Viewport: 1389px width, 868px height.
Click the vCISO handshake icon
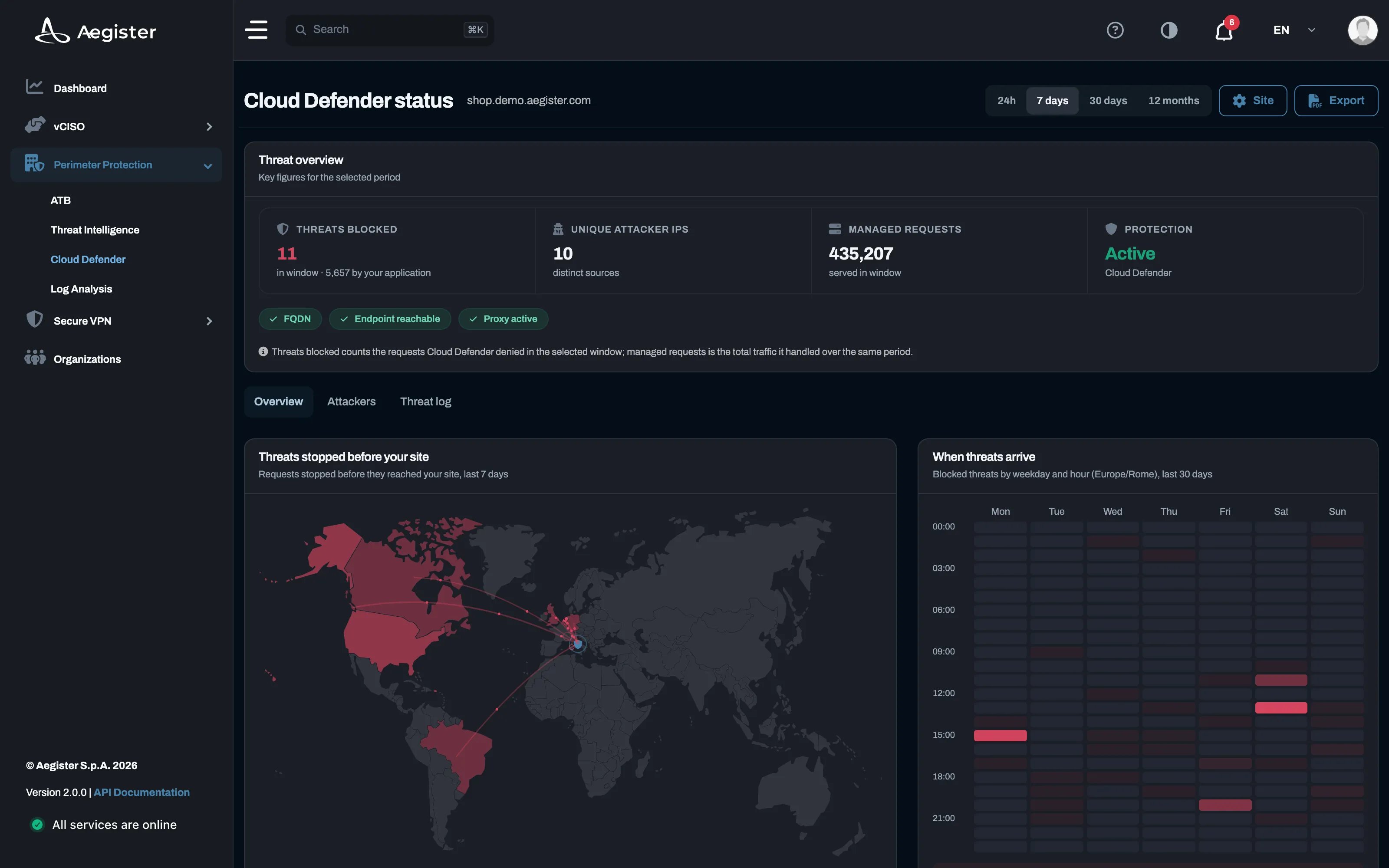pyautogui.click(x=34, y=125)
